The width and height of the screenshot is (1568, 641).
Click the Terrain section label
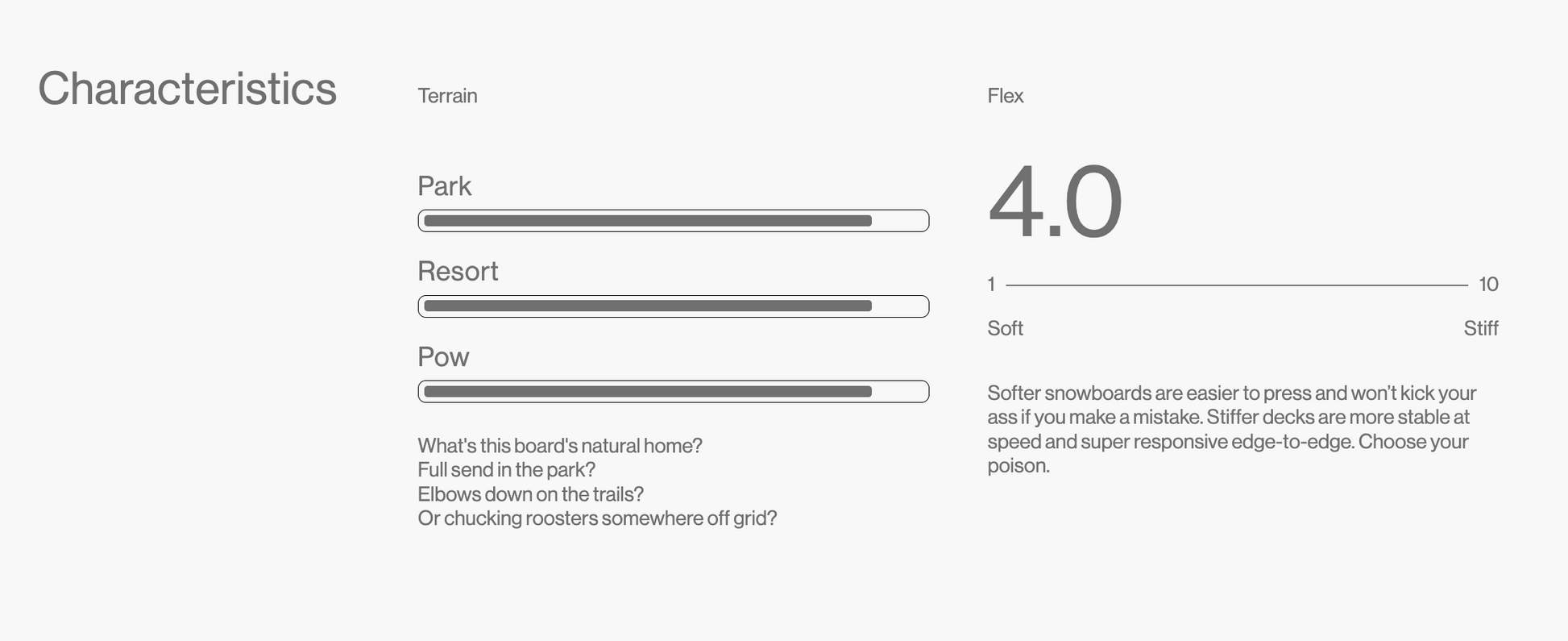(x=447, y=96)
